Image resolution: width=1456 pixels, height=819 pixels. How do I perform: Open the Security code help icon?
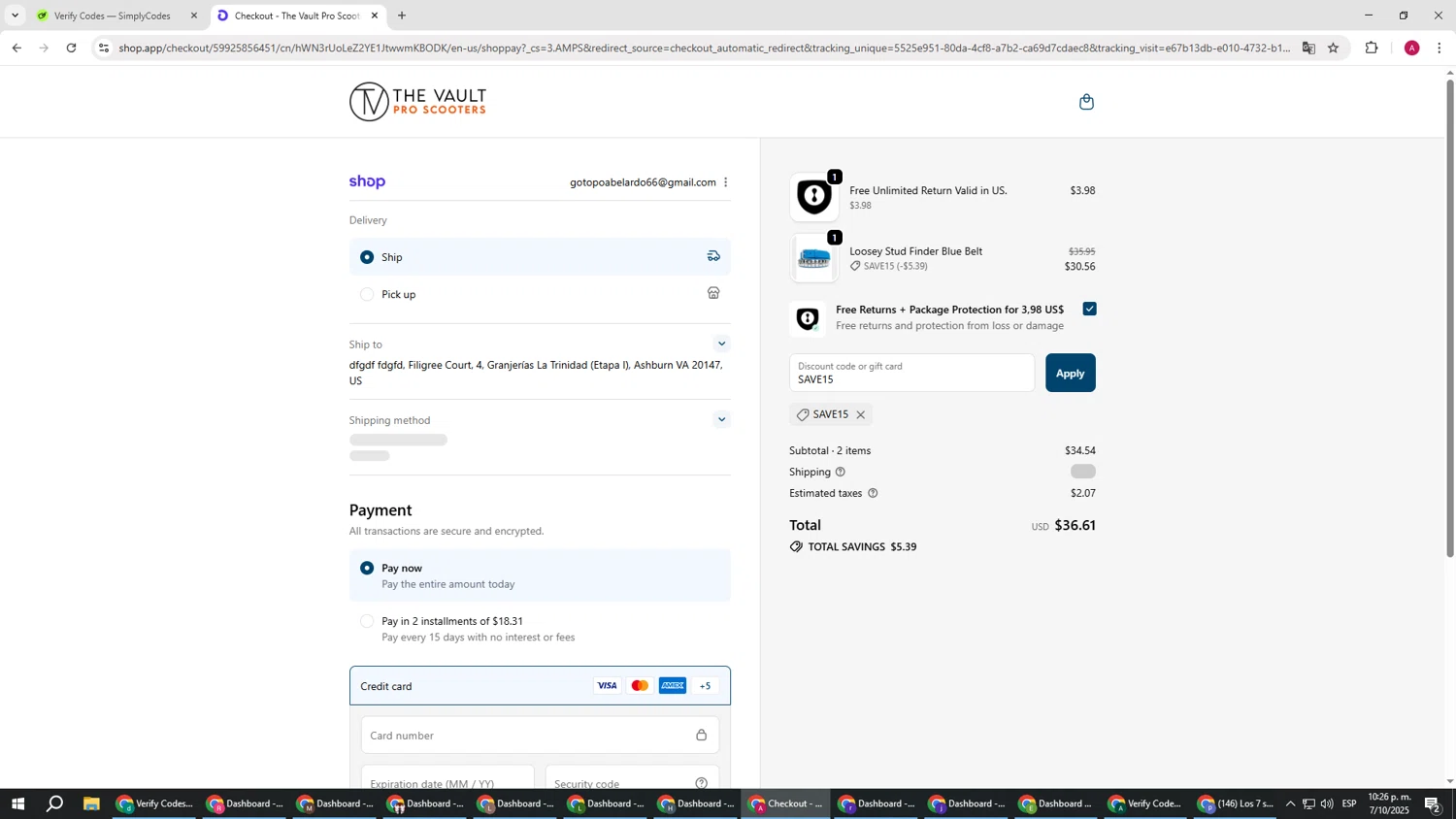701,784
